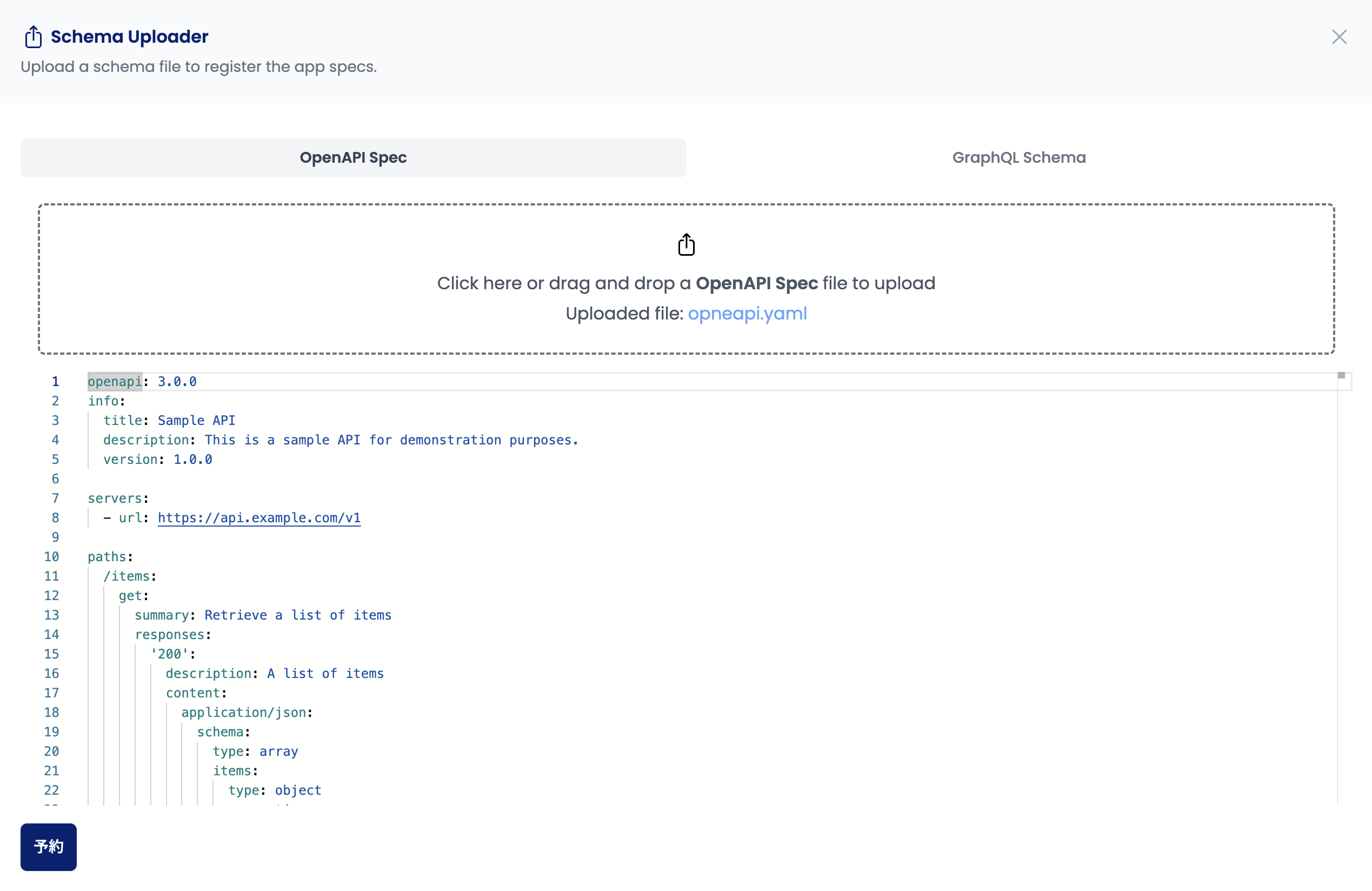Click the 'type: array' line

click(x=255, y=752)
